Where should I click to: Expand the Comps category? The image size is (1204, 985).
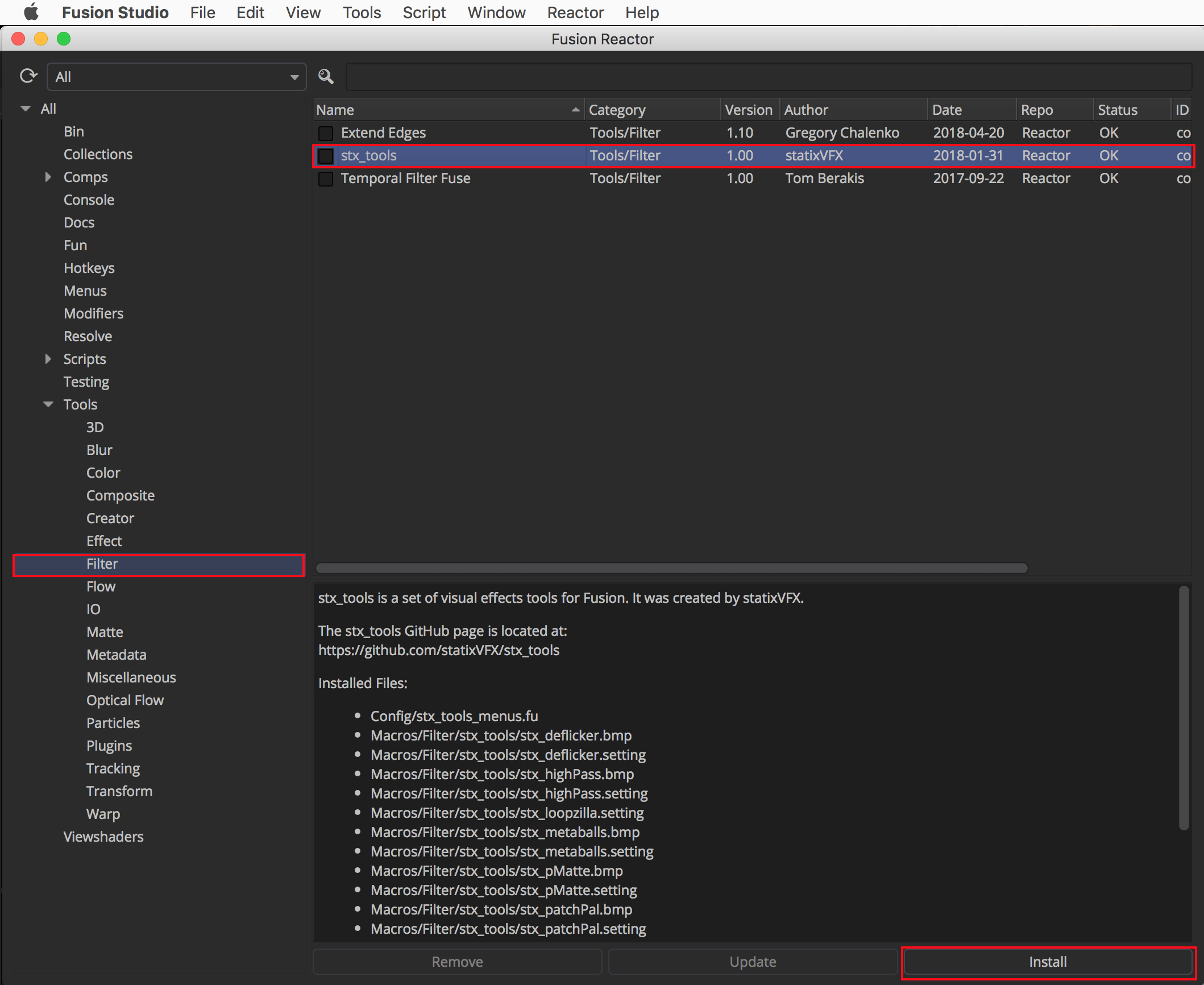[48, 177]
